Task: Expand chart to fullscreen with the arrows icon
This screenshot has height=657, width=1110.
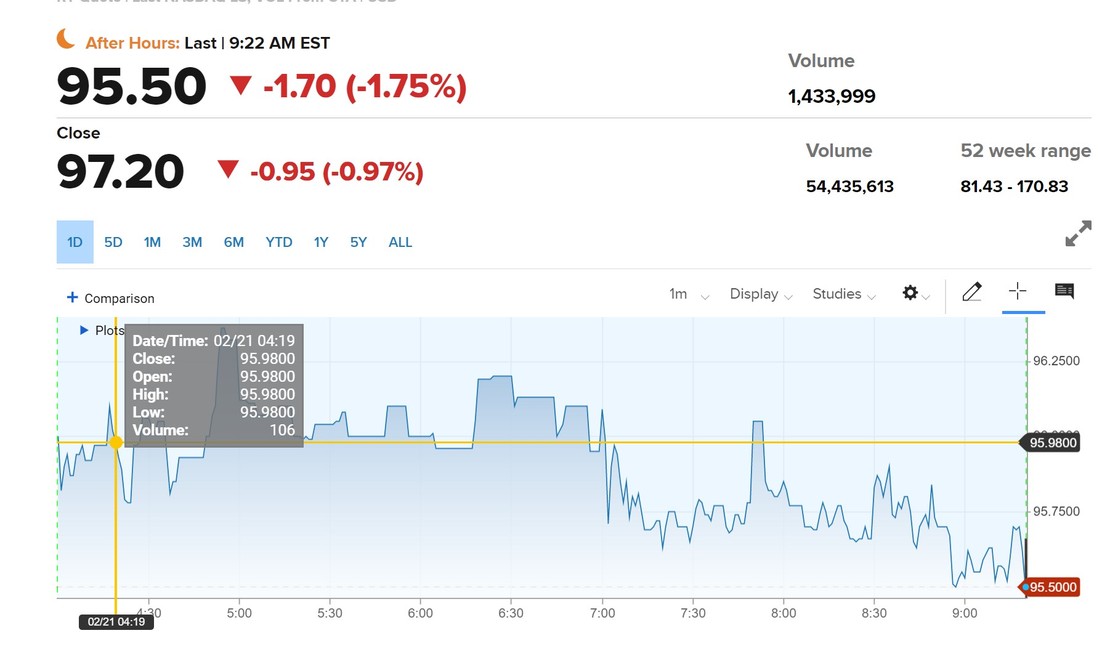Action: 1077,233
